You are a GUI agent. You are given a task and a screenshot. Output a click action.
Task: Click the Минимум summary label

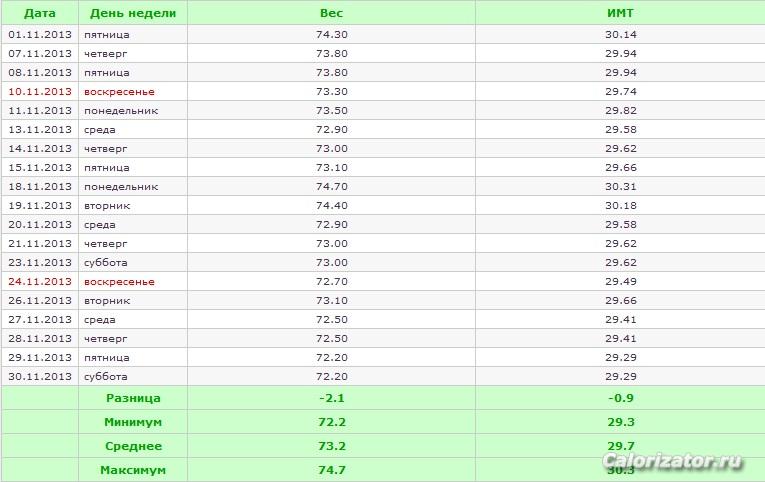[x=133, y=422]
